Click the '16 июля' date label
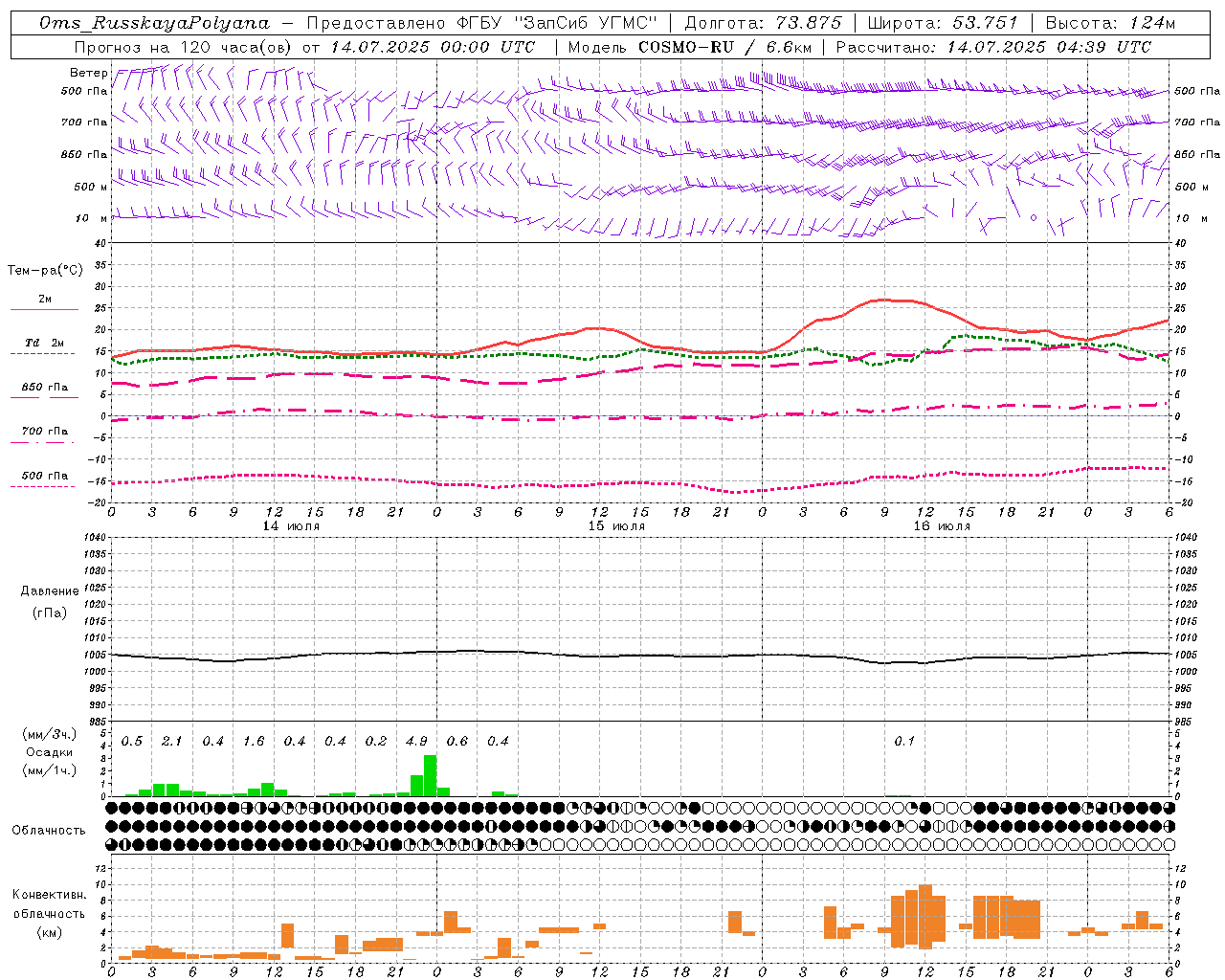This screenshot has height=980, width=1225. [942, 526]
